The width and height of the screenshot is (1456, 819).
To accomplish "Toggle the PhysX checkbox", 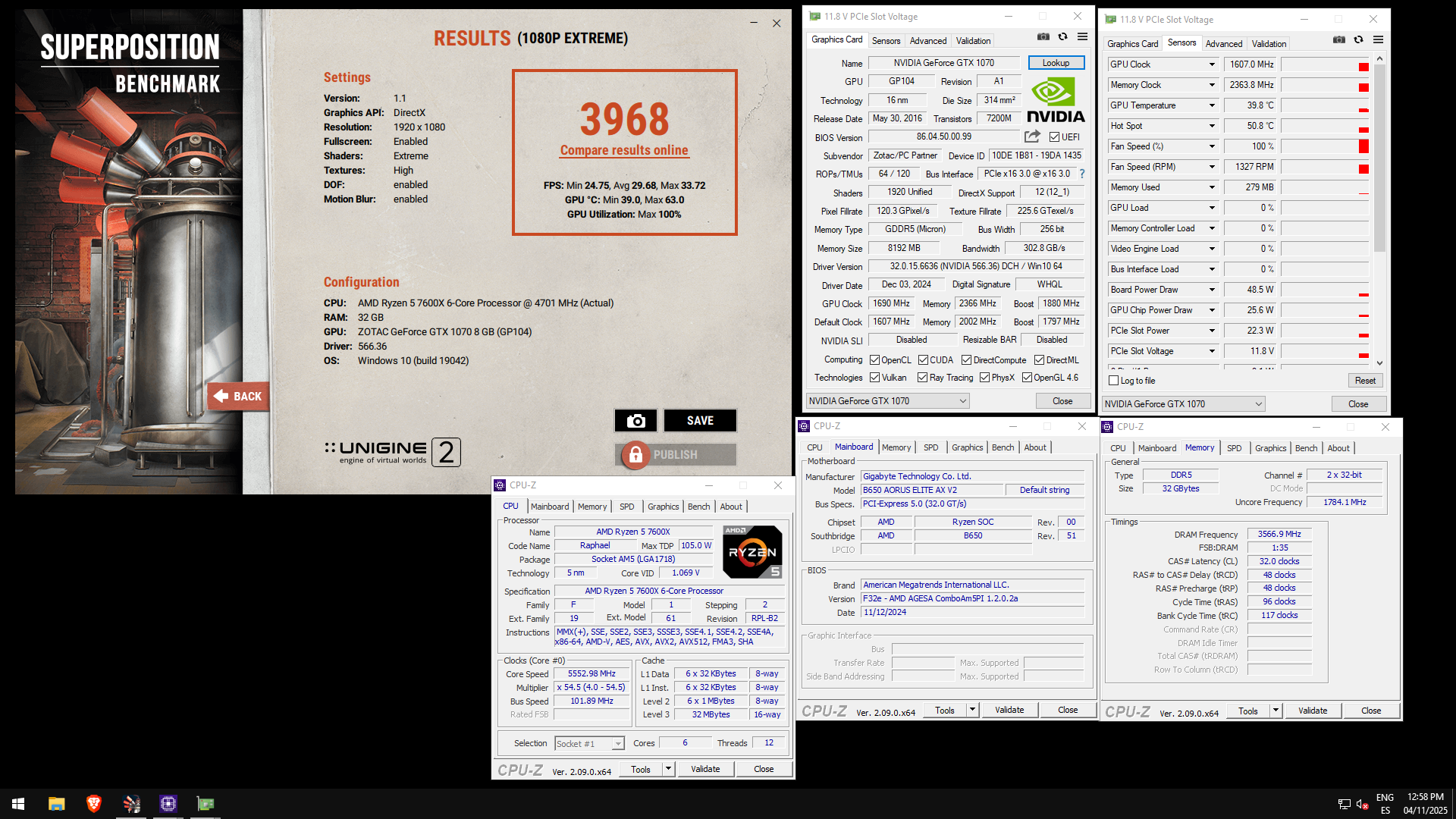I will (x=984, y=378).
